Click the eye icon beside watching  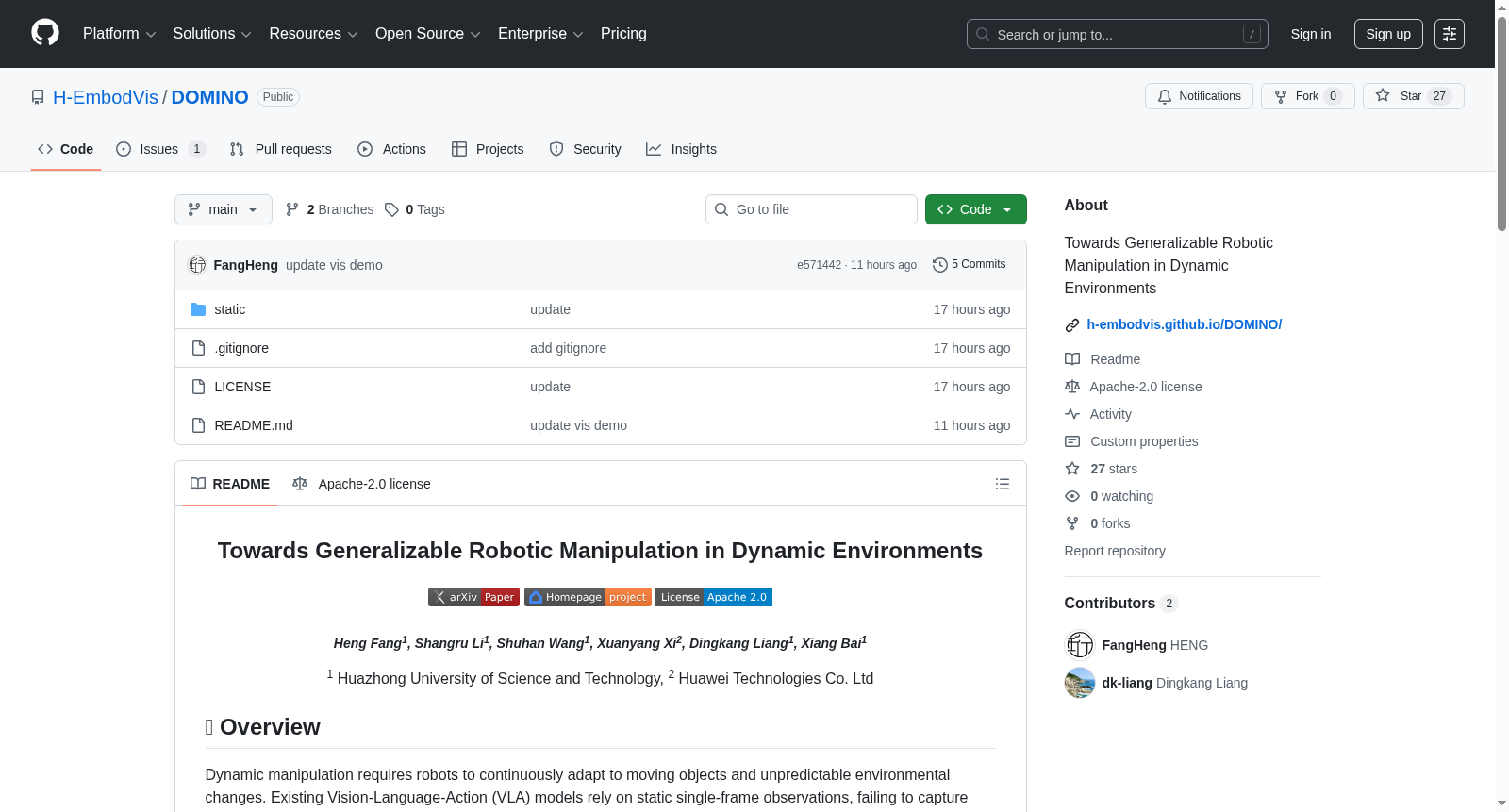pos(1072,496)
